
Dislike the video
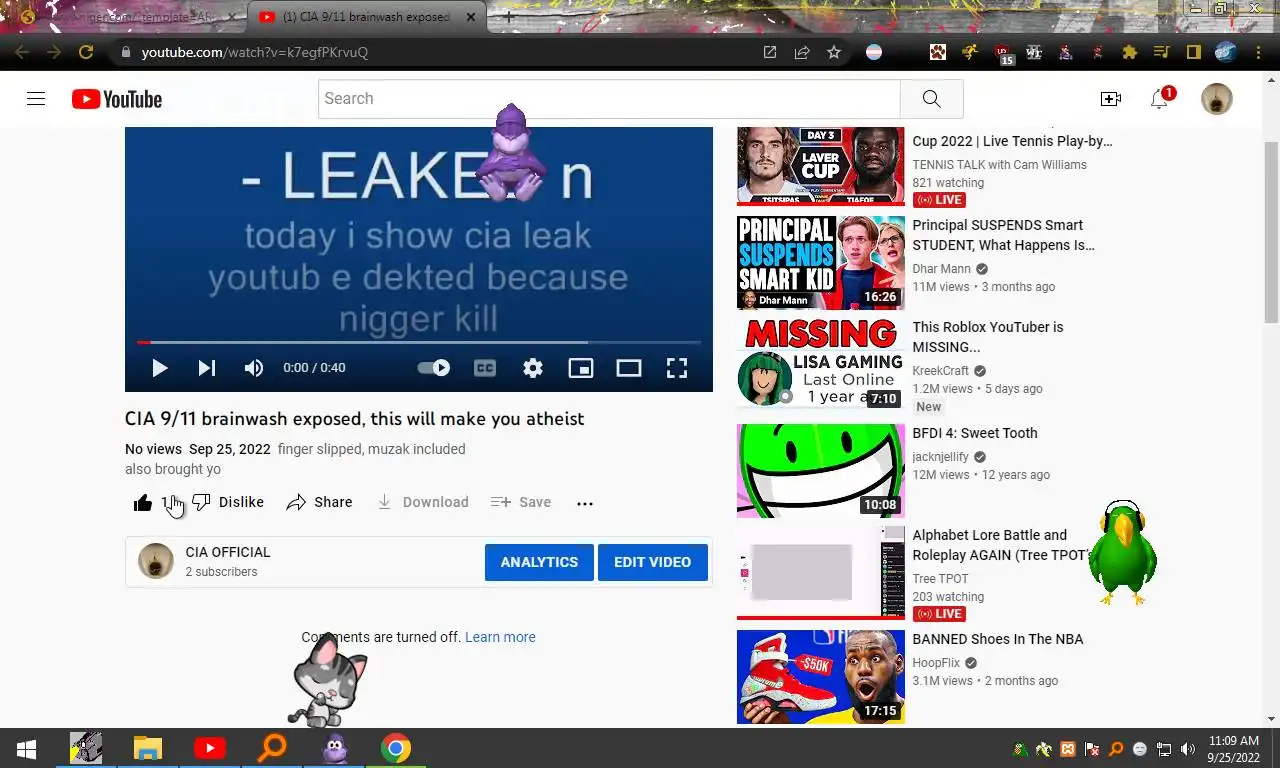228,503
